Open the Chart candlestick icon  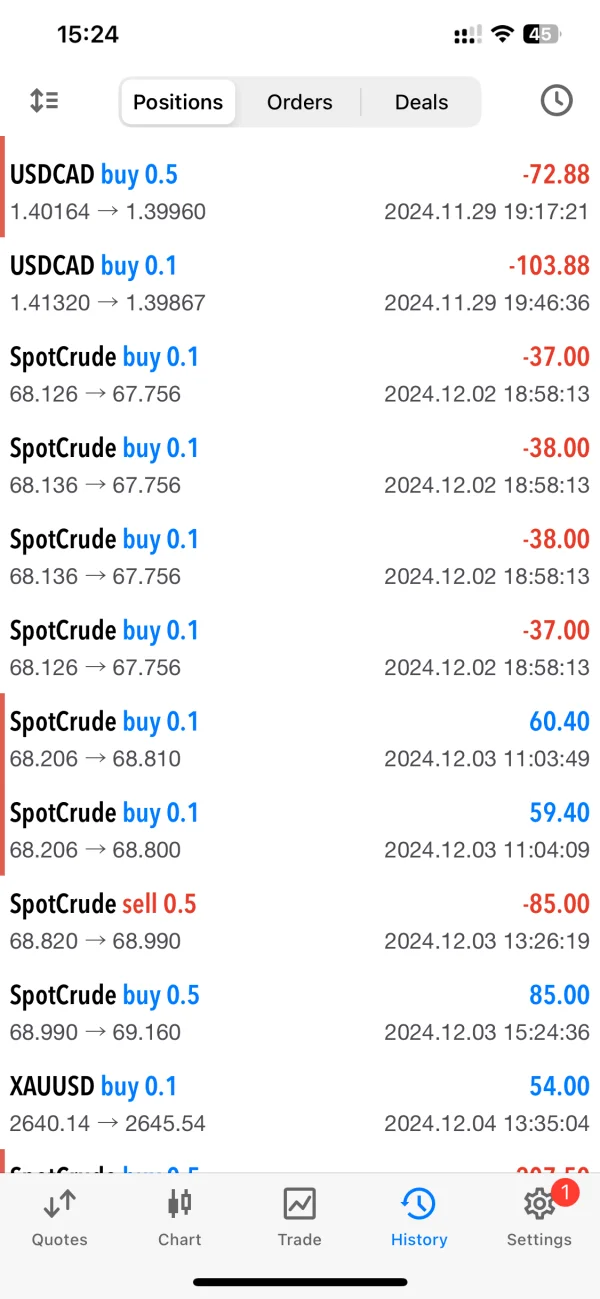(x=180, y=1203)
